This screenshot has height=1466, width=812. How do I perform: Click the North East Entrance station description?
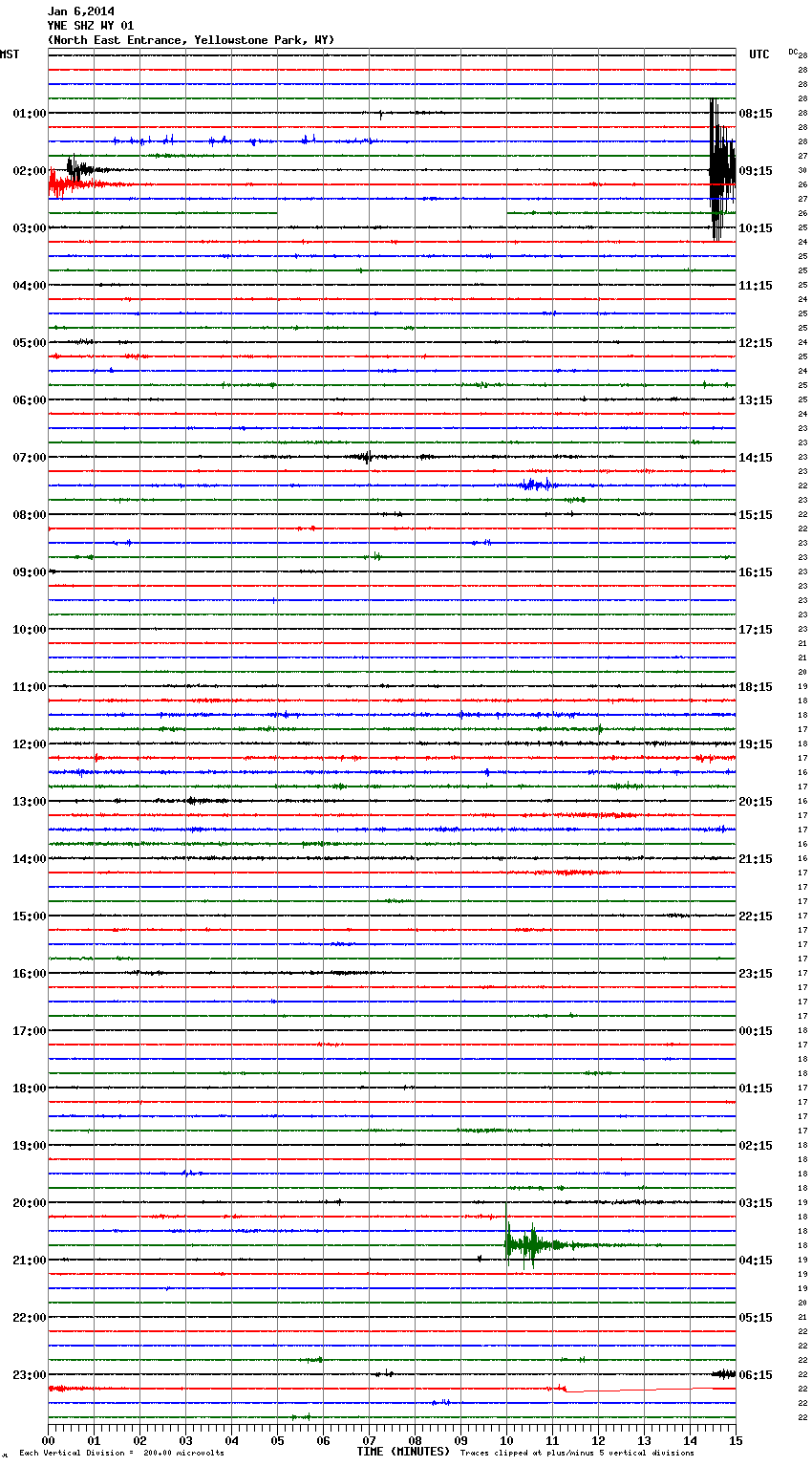(x=191, y=40)
